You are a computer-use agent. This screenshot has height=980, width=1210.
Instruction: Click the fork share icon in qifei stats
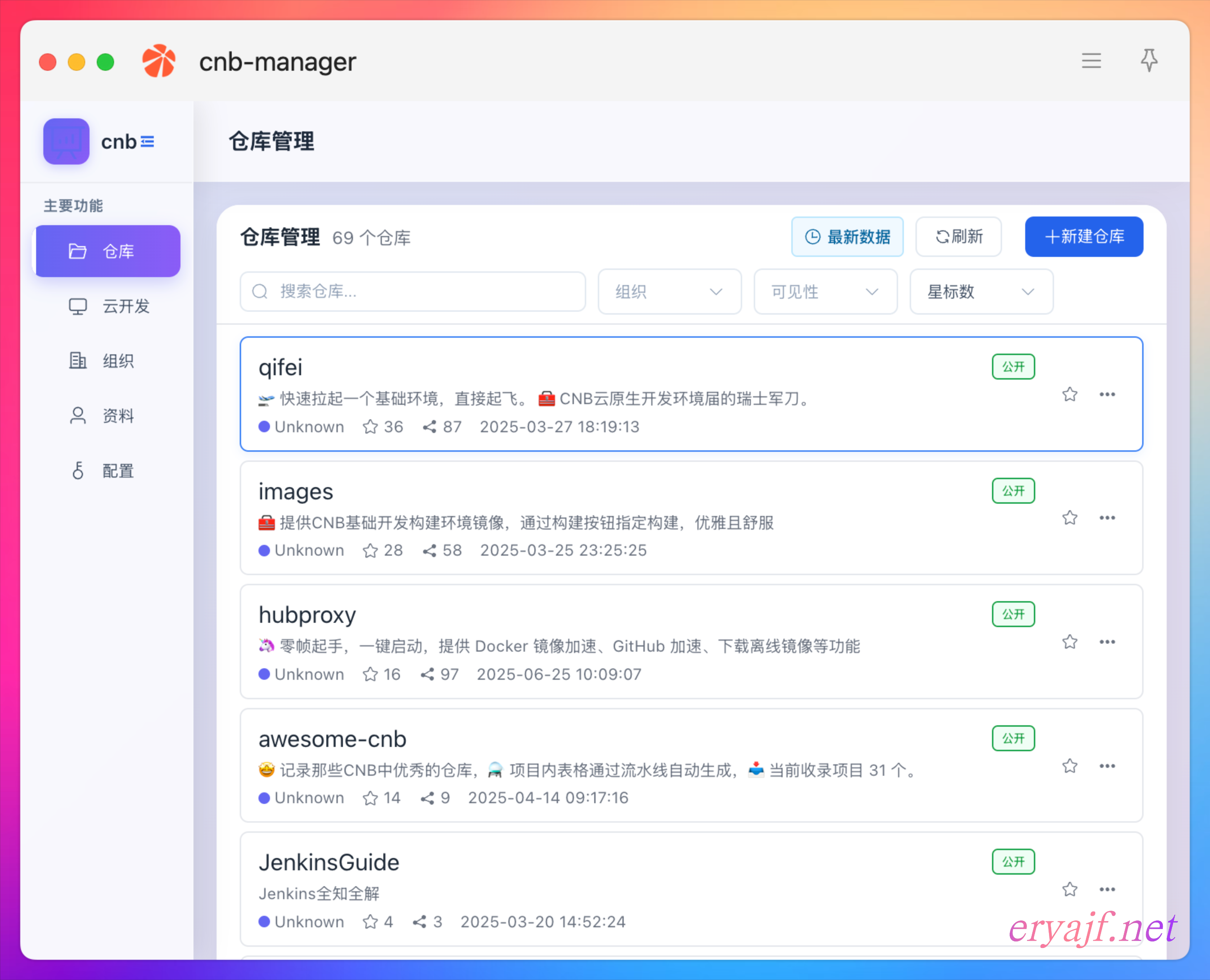click(429, 427)
